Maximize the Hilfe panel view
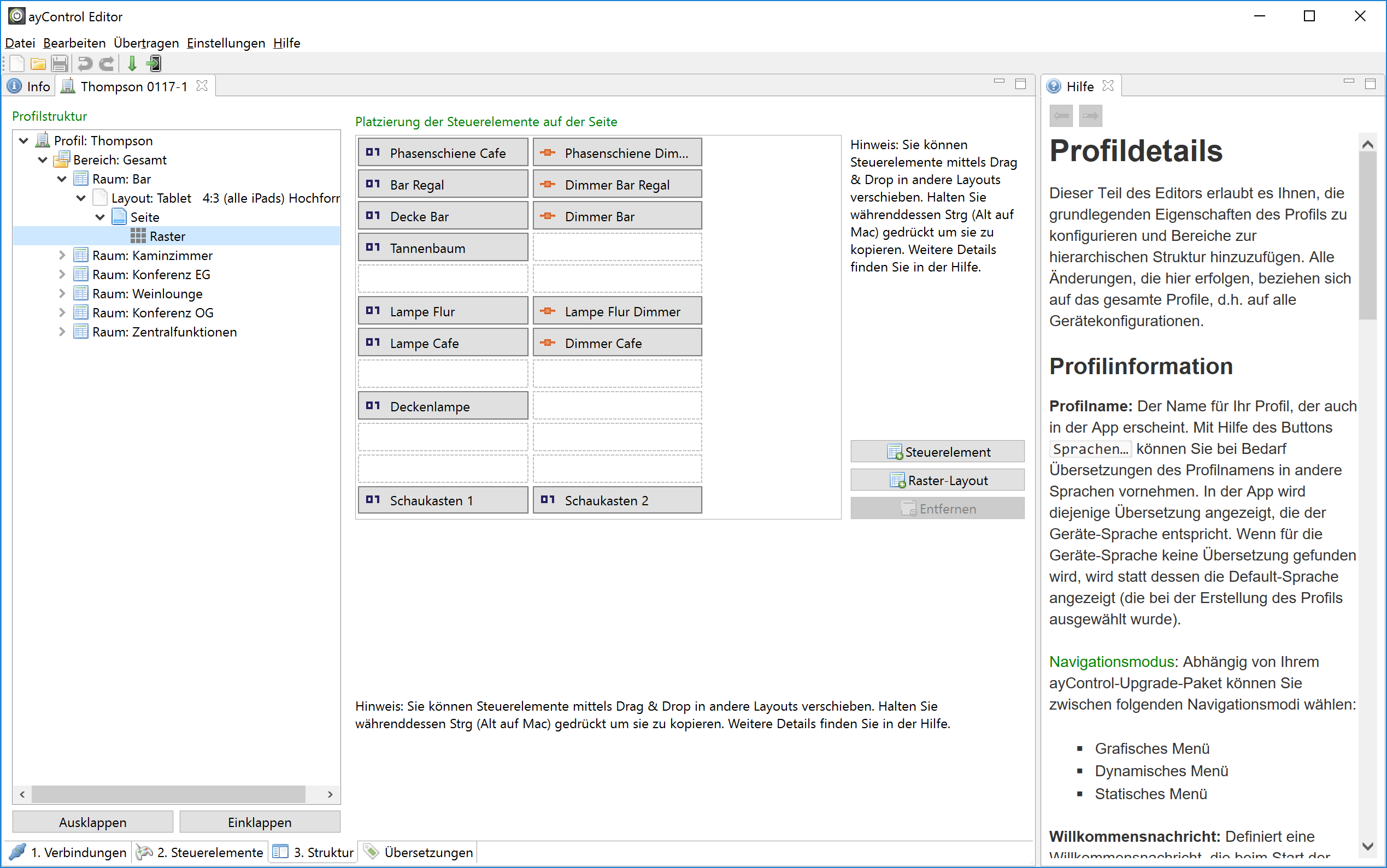This screenshot has width=1387, height=868. coord(1371,84)
